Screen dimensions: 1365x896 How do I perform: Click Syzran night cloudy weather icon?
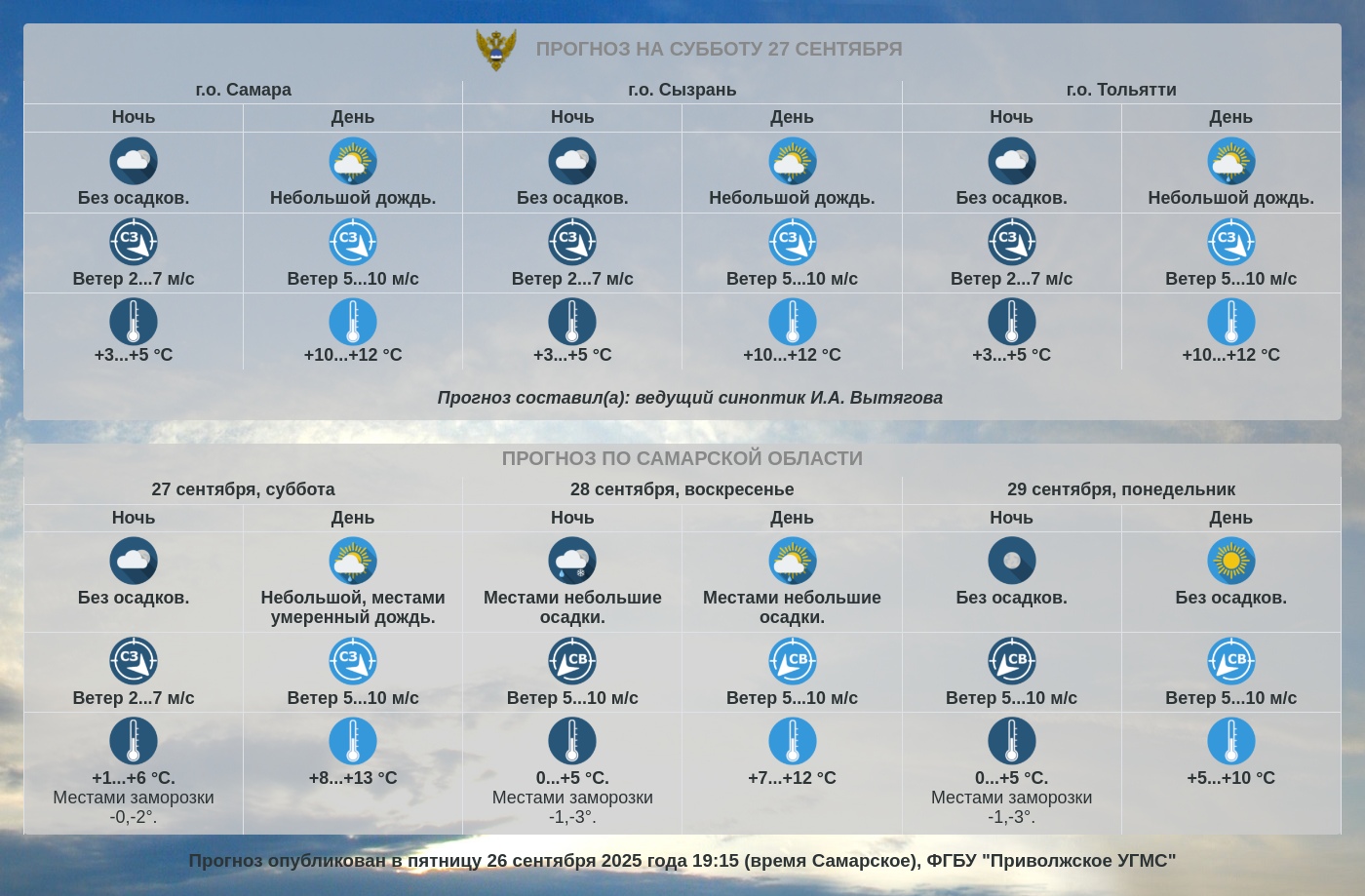[x=572, y=161]
